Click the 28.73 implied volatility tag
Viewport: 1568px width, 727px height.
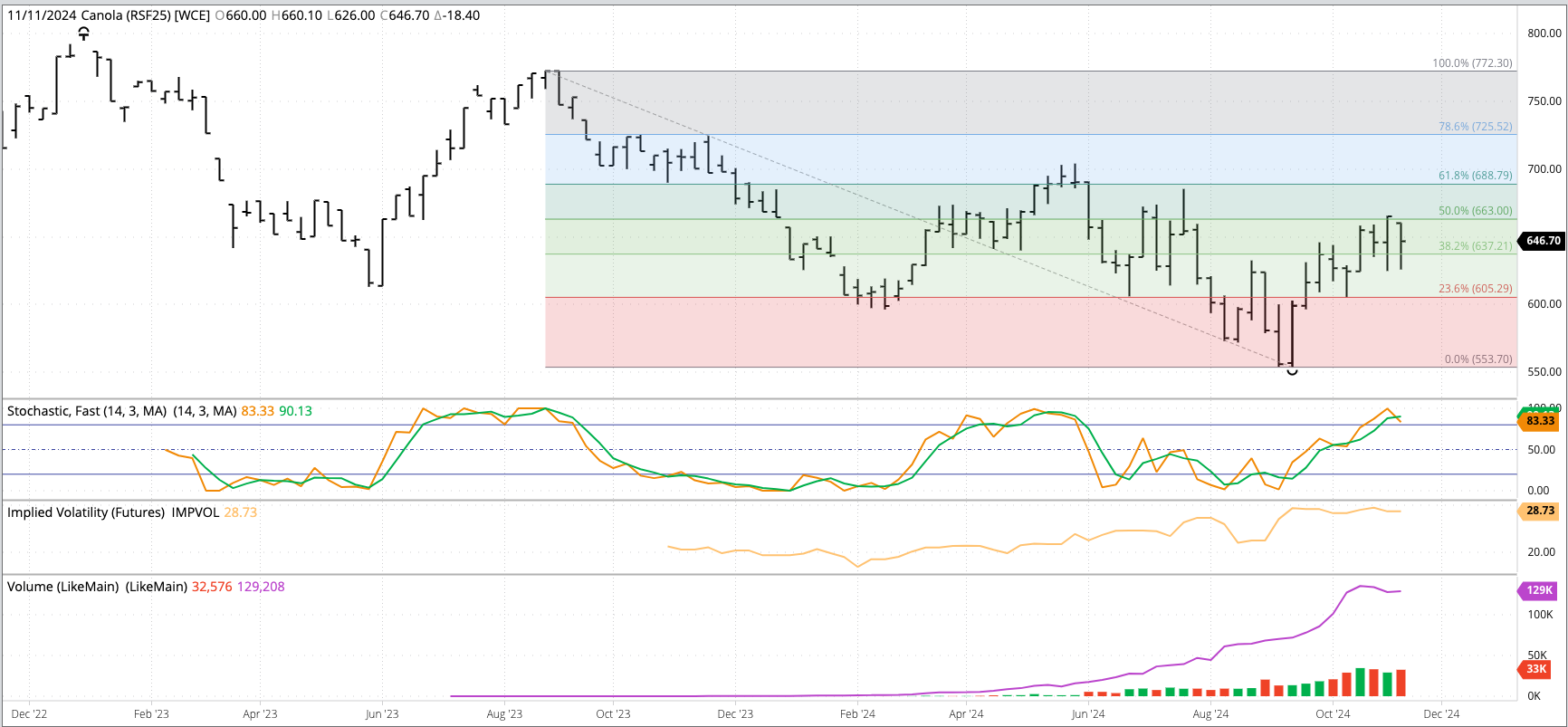pos(1539,511)
